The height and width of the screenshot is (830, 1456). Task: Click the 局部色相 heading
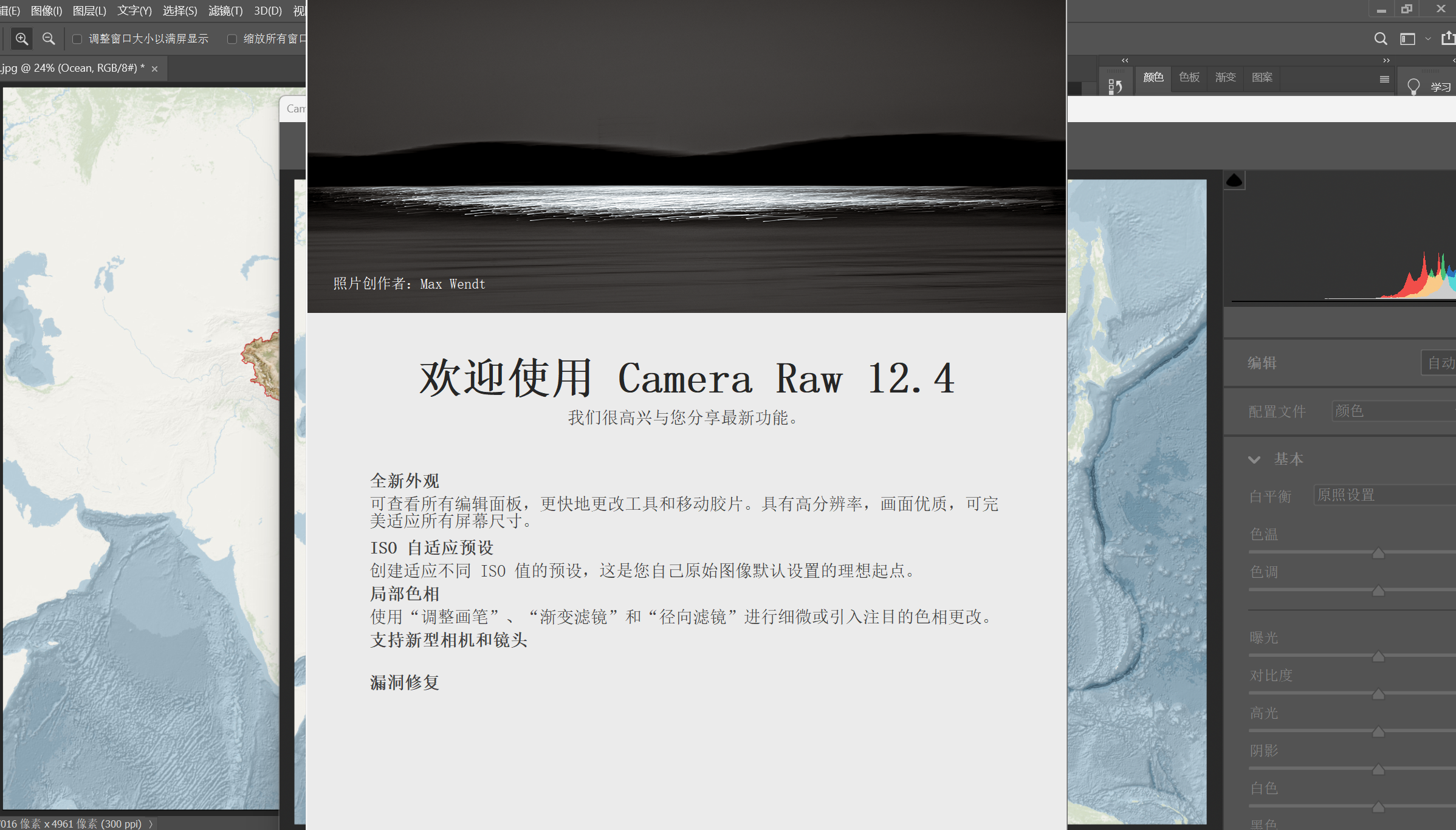pos(405,594)
